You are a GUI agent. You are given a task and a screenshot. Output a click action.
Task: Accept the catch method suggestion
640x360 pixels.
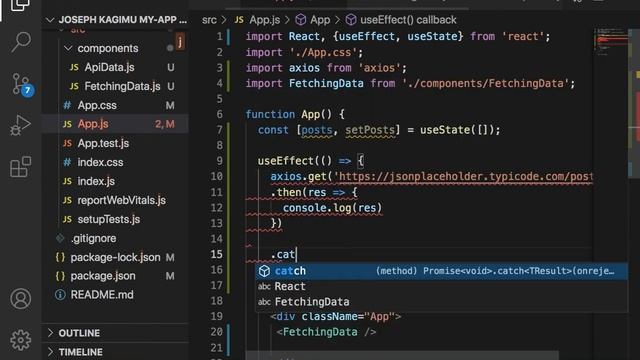442,271
